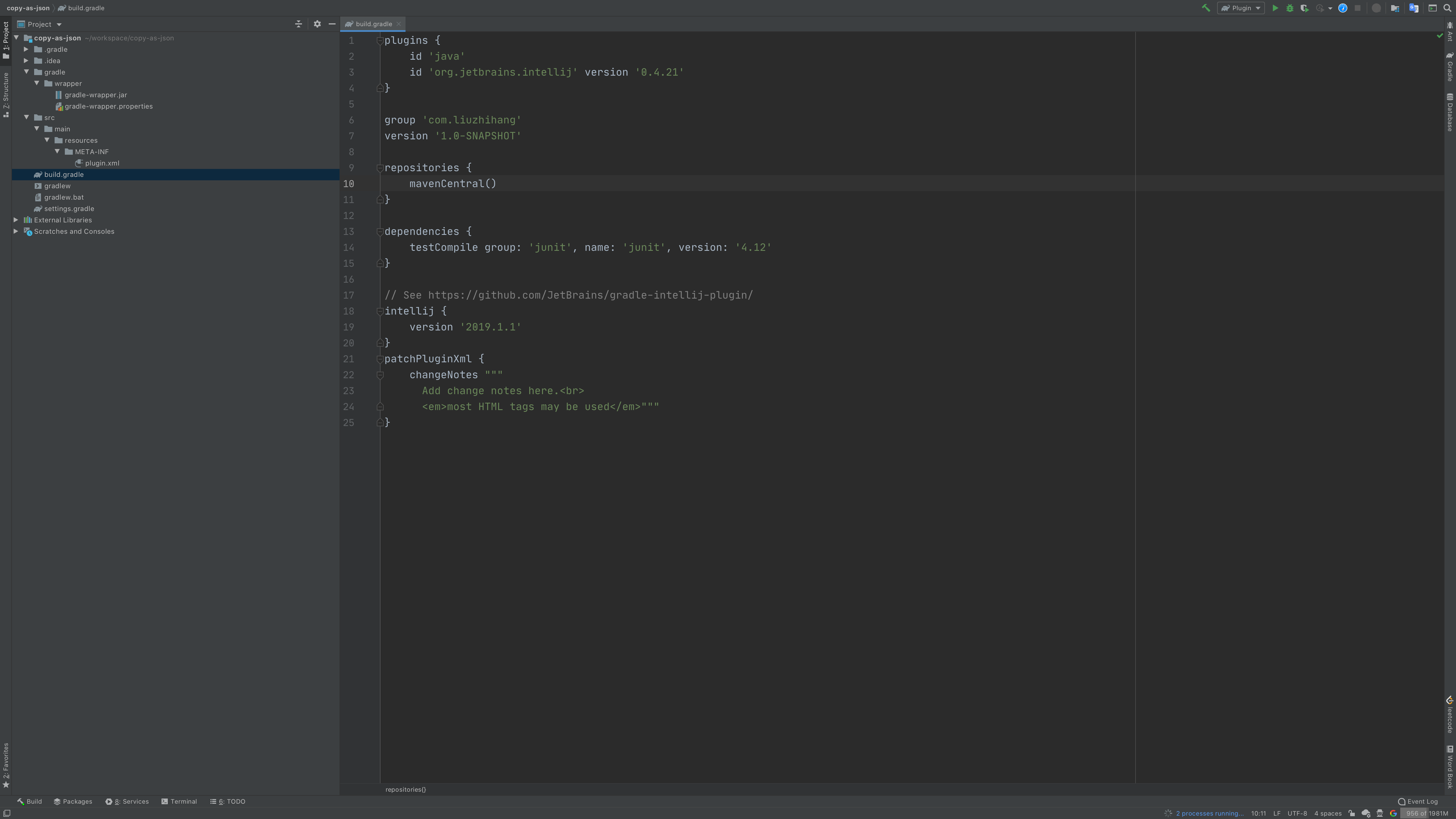Click the blue speedometer profiler icon
Screen dimensions: 1456x819
coord(1343,8)
